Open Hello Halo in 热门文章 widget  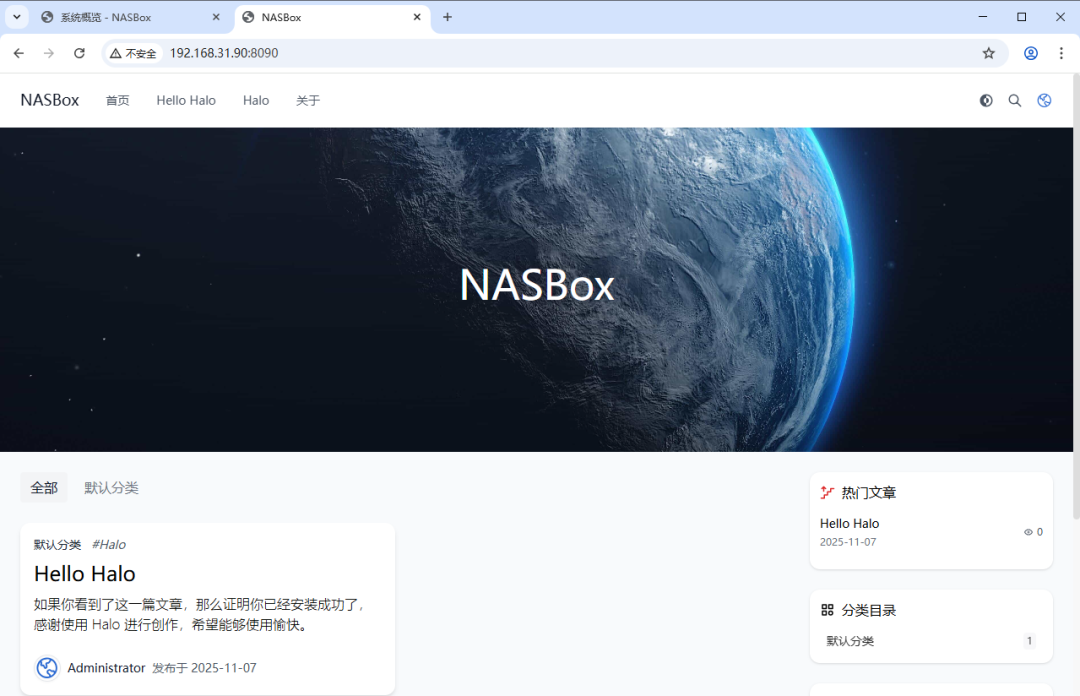coord(849,524)
